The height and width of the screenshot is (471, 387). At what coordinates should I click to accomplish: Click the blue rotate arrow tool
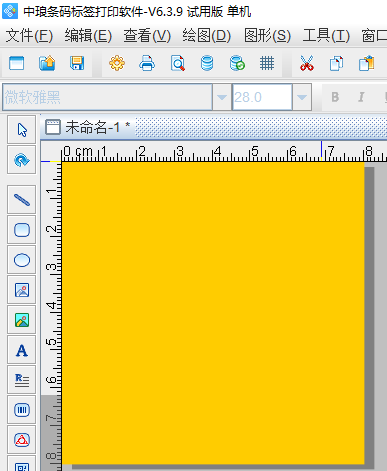(22, 160)
